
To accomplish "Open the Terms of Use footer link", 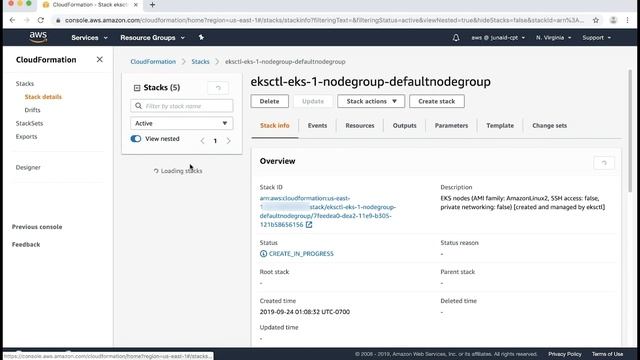I will [x=607, y=354].
